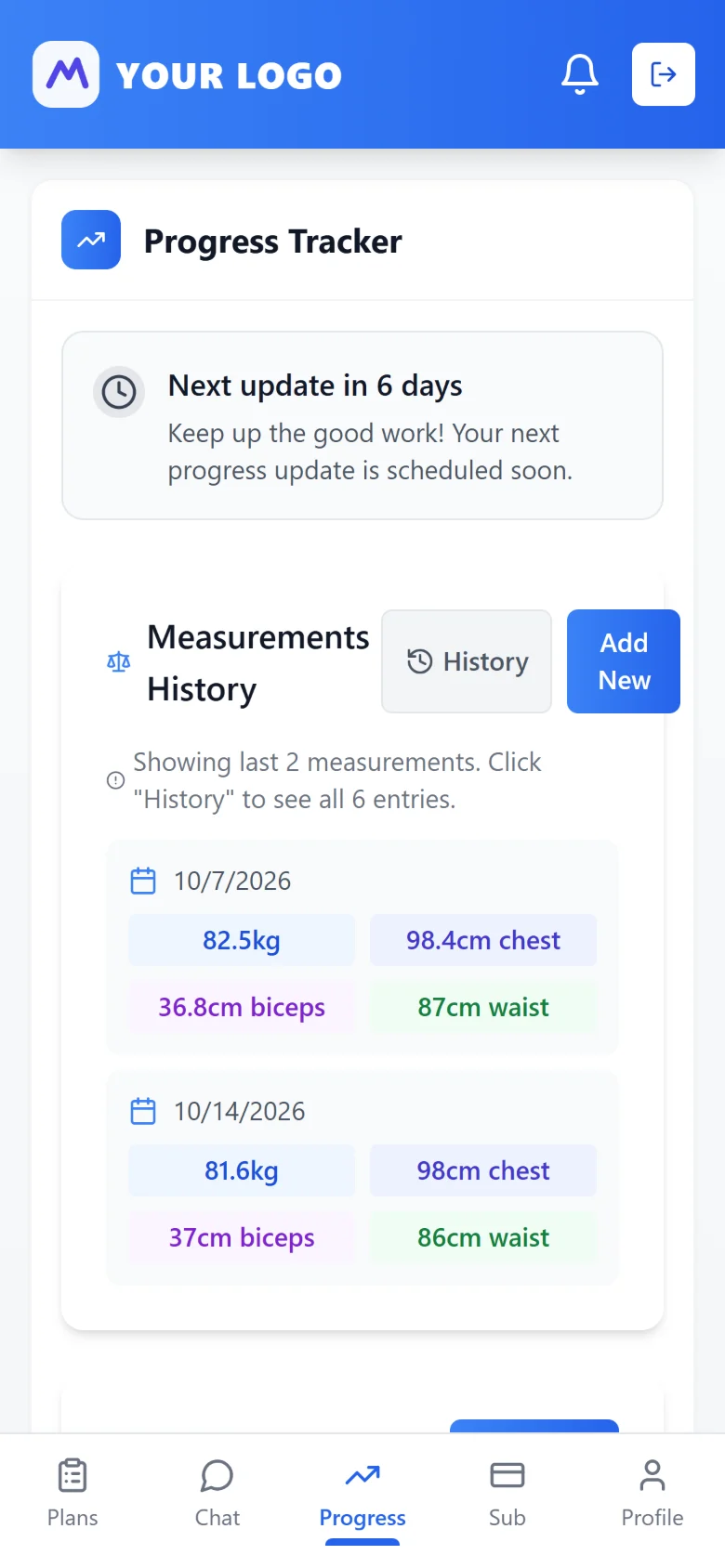The image size is (725, 1568).
Task: Click the 10/14/2026 date label
Action: (240, 1111)
